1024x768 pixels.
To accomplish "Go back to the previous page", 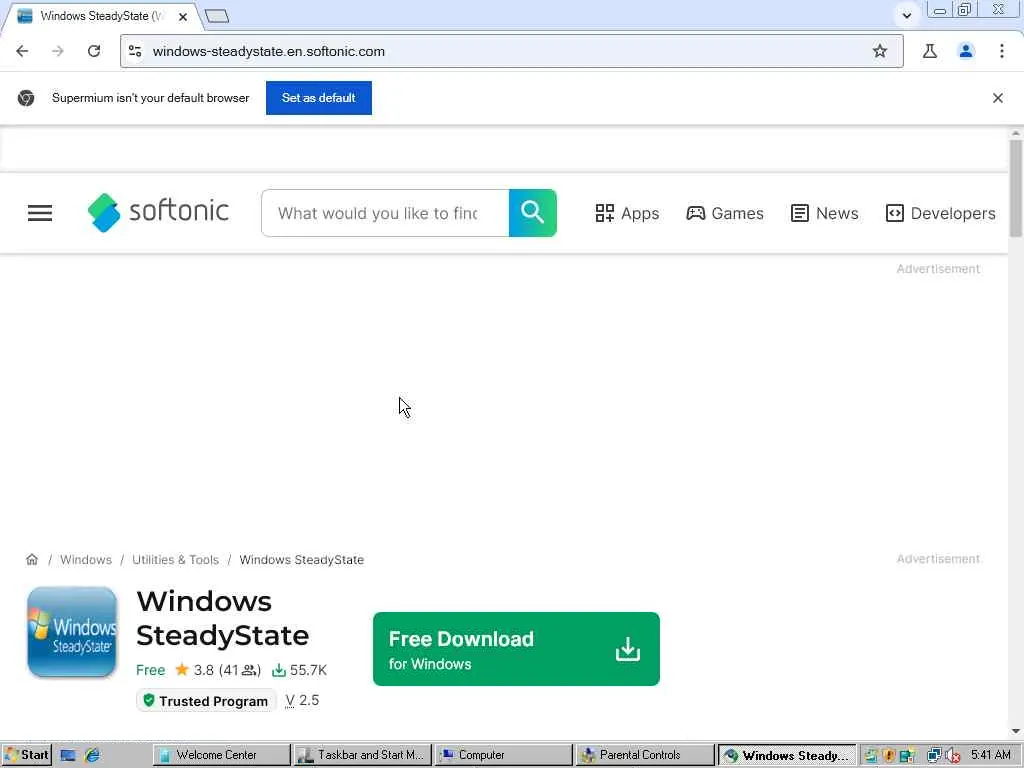I will [22, 51].
